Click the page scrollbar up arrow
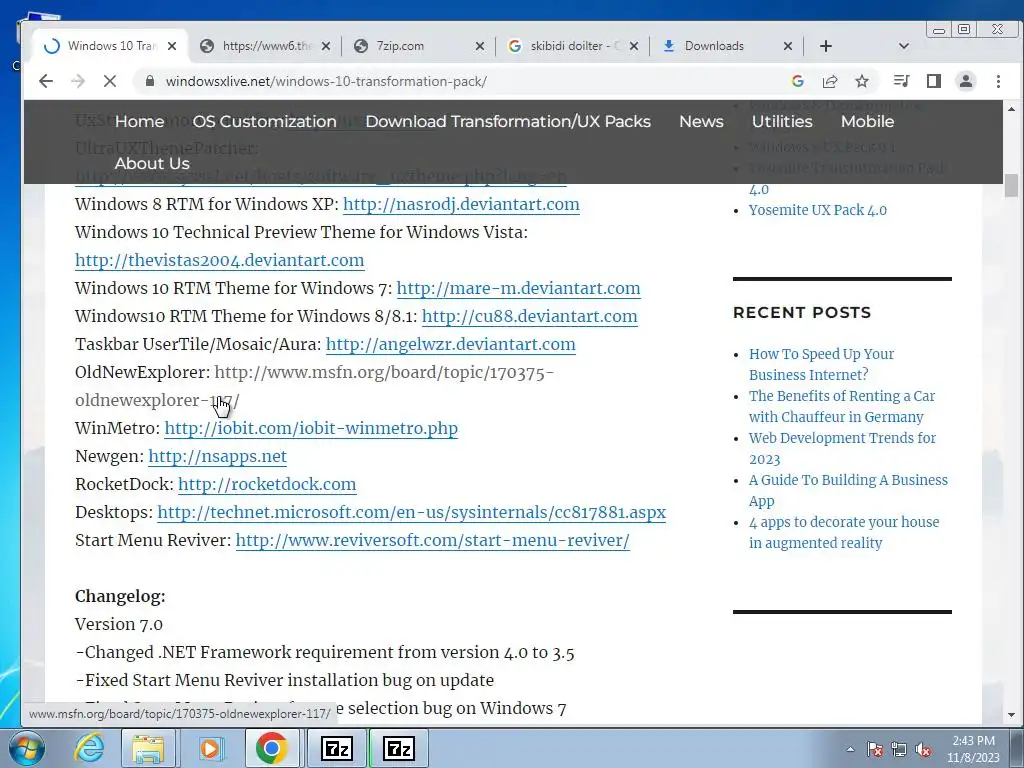This screenshot has height=768, width=1024. (1011, 108)
